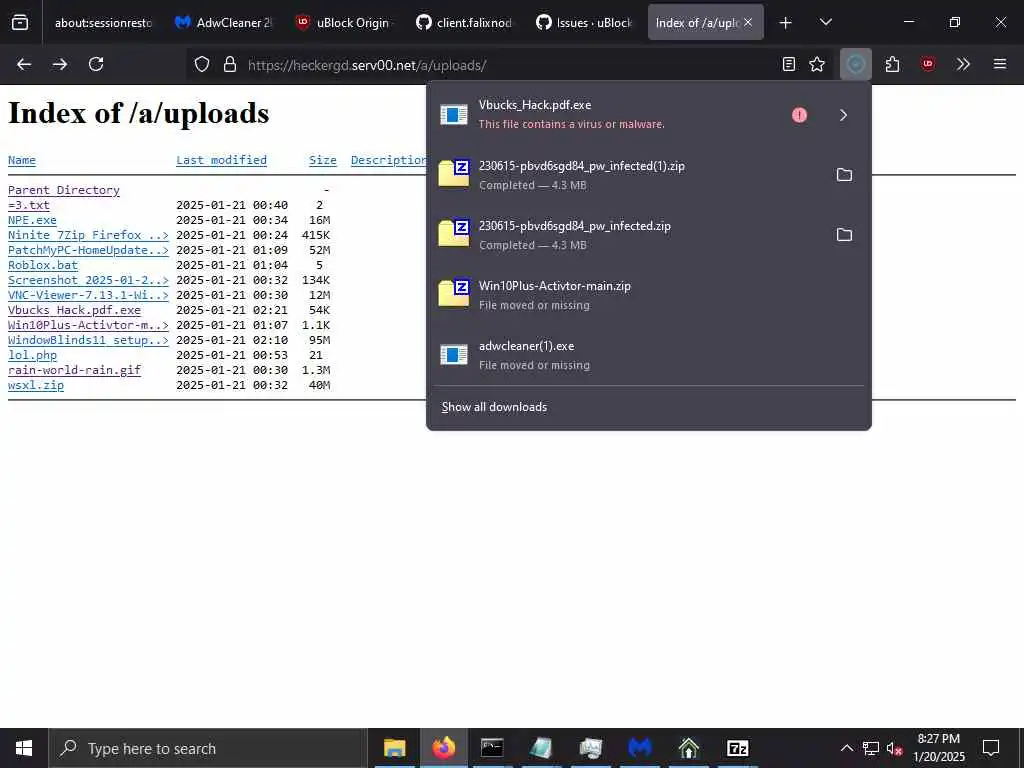
Task: Show hidden system tray icons
Action: pyautogui.click(x=846, y=748)
